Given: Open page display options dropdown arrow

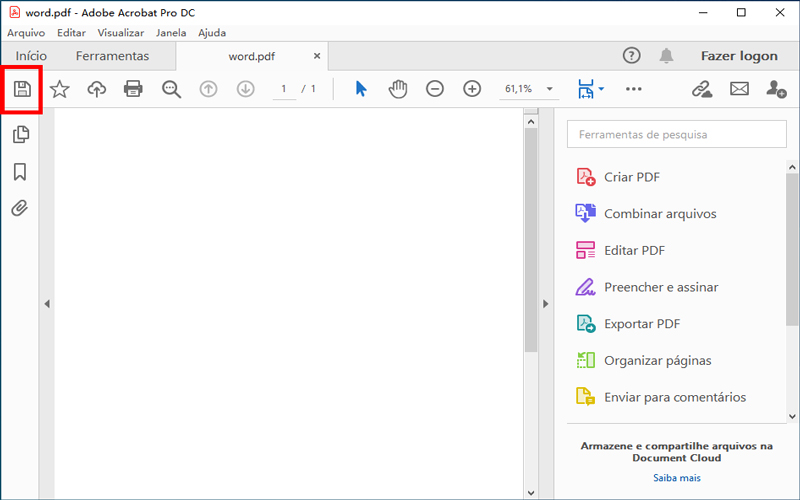Looking at the screenshot, I should [601, 89].
